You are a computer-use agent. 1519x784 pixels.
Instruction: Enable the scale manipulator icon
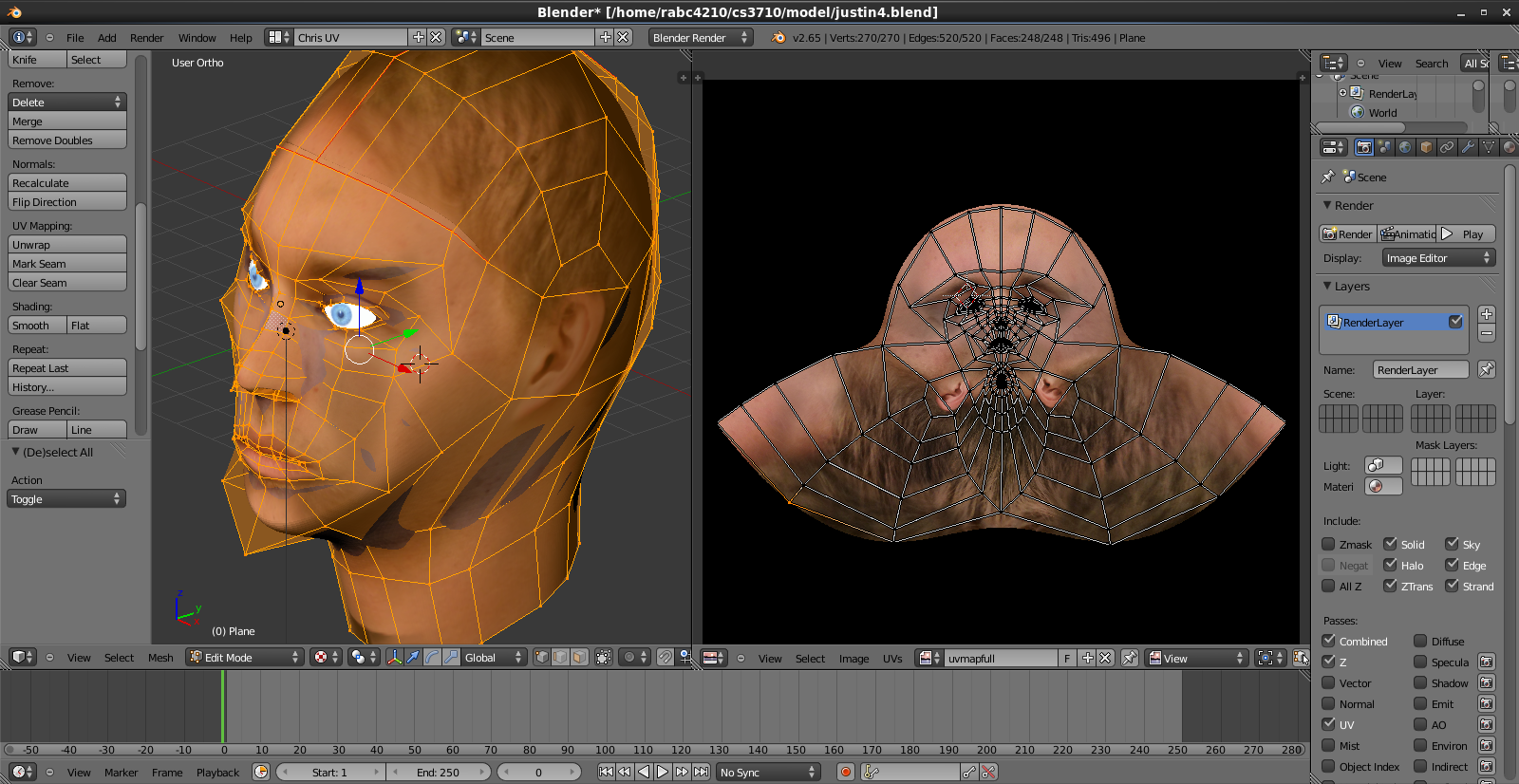coord(451,657)
